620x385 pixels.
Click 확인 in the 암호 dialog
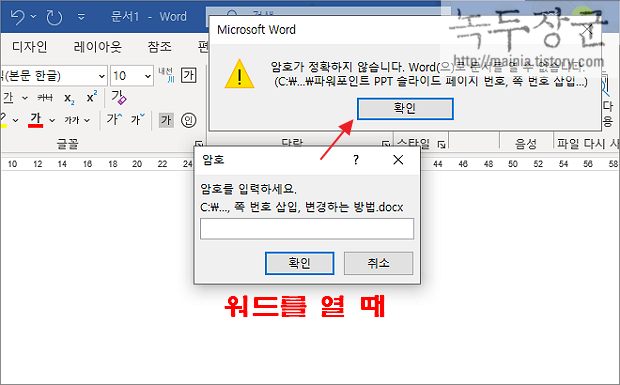point(300,263)
